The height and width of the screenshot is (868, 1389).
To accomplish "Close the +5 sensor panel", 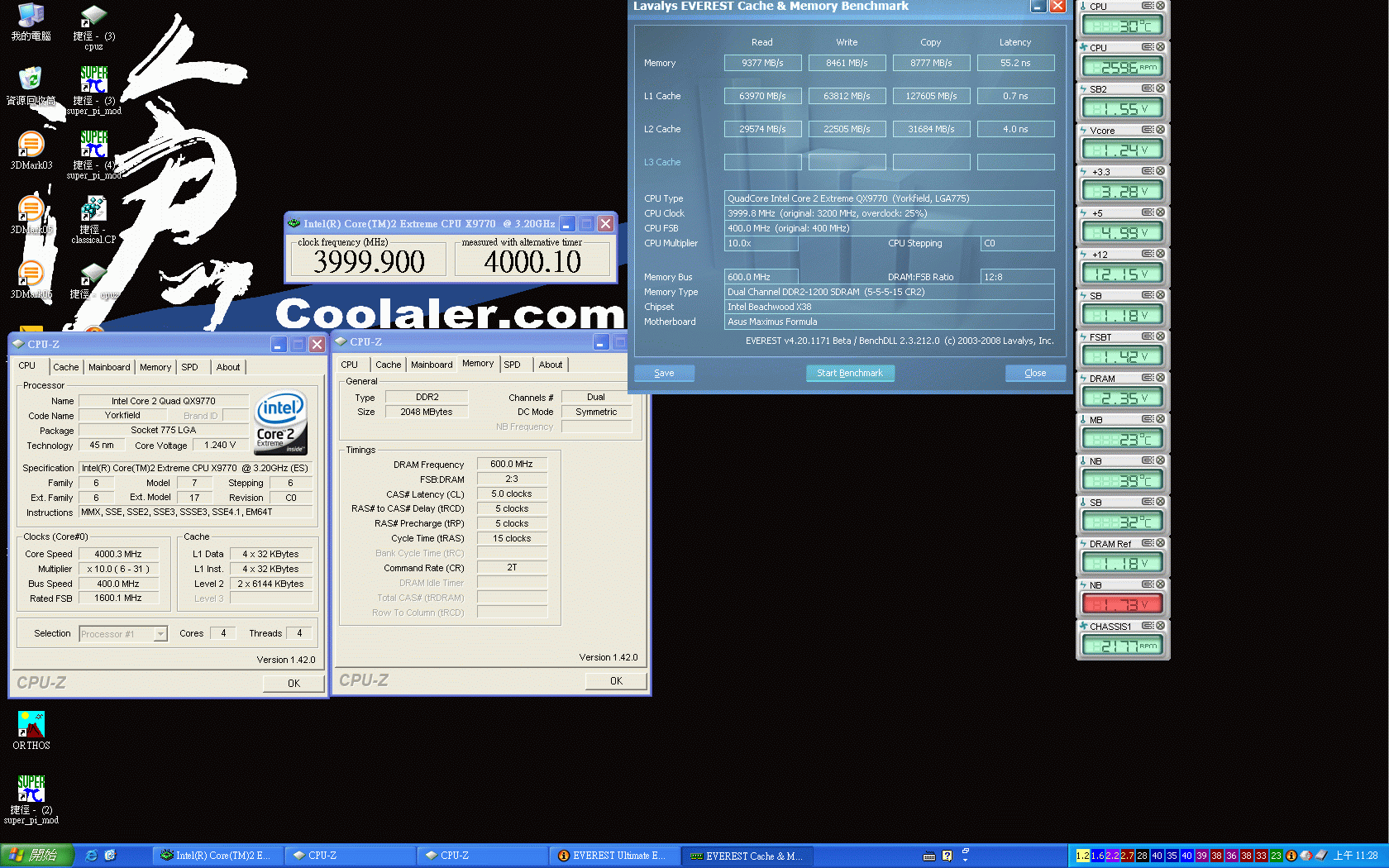I will [1160, 212].
